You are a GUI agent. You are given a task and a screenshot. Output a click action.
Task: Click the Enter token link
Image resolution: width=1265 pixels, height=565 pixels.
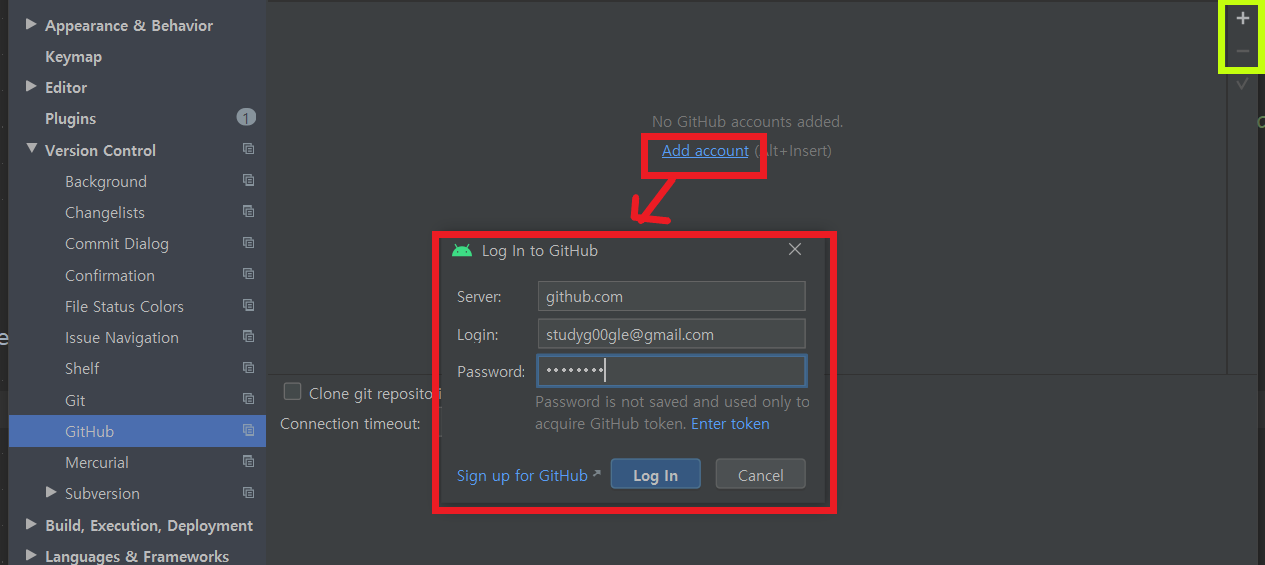pyautogui.click(x=730, y=424)
